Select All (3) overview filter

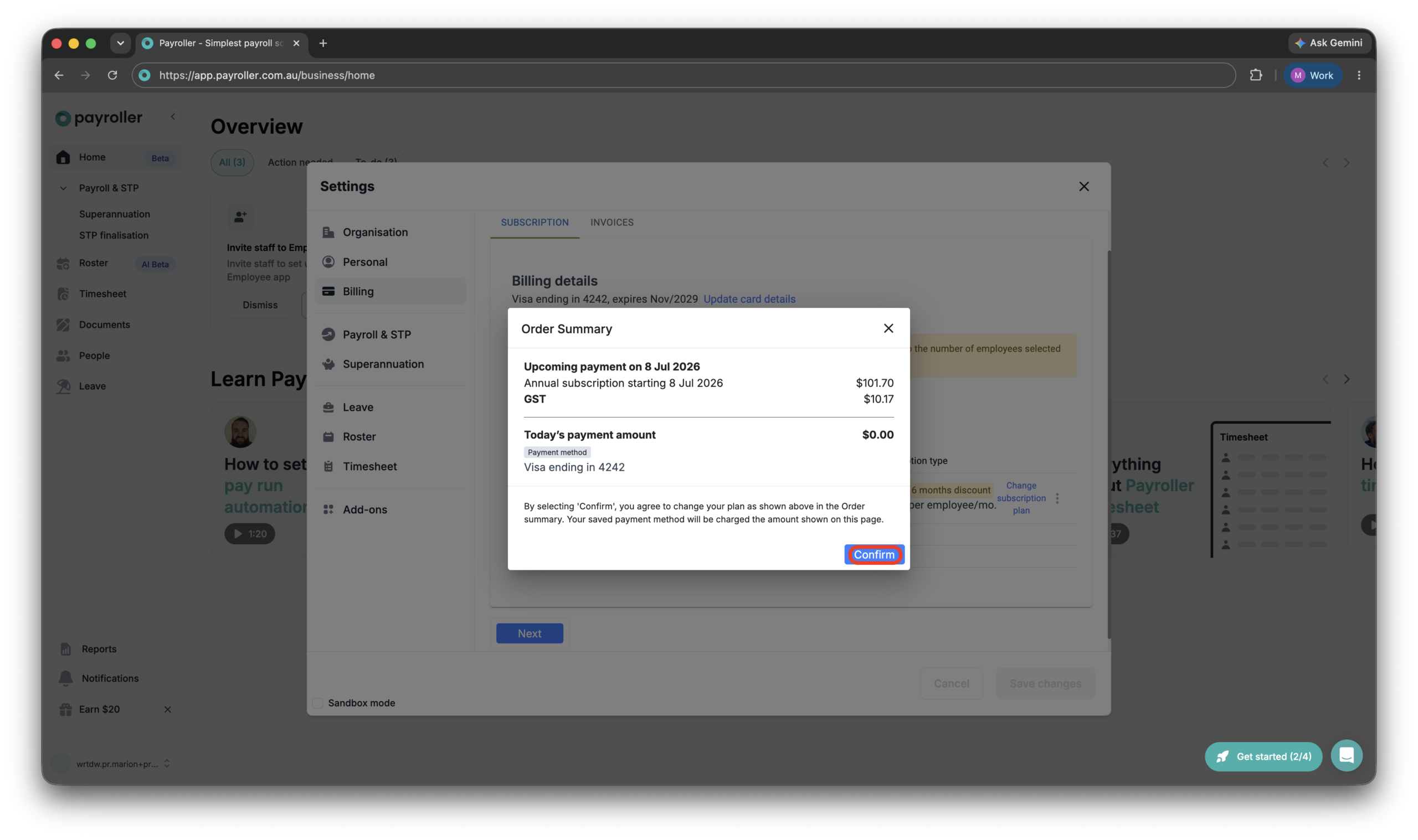click(x=232, y=162)
